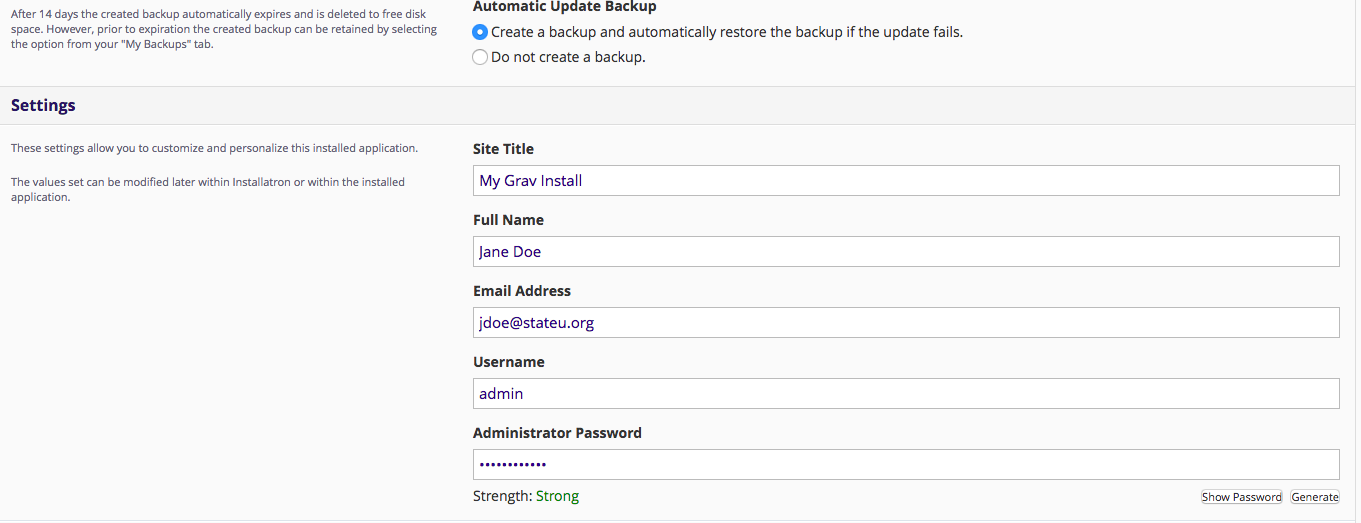Focus the Full Name field containing Jane Doe
Viewport: 1361px width, 523px height.
point(906,252)
